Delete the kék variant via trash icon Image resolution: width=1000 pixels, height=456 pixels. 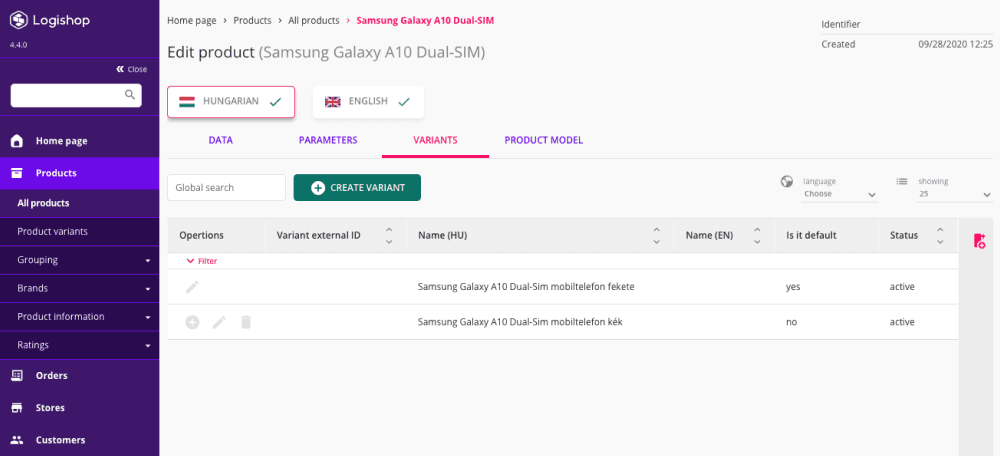(246, 322)
